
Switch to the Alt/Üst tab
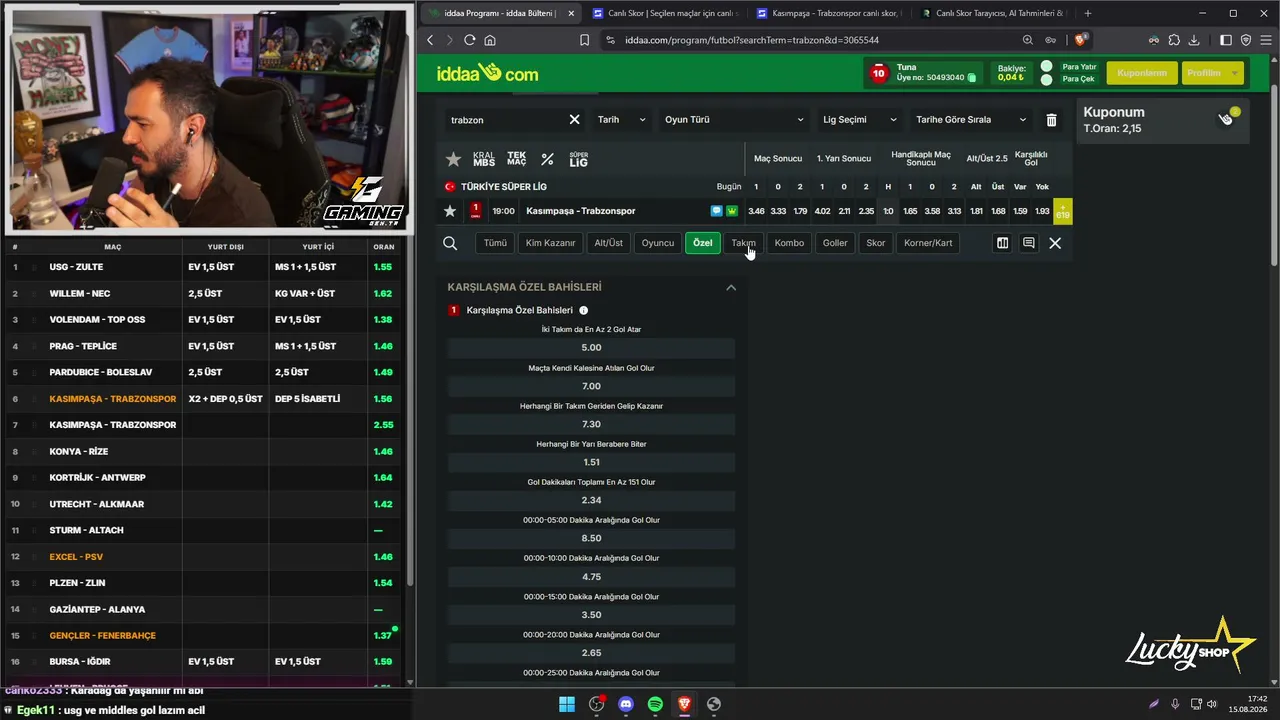coord(609,243)
